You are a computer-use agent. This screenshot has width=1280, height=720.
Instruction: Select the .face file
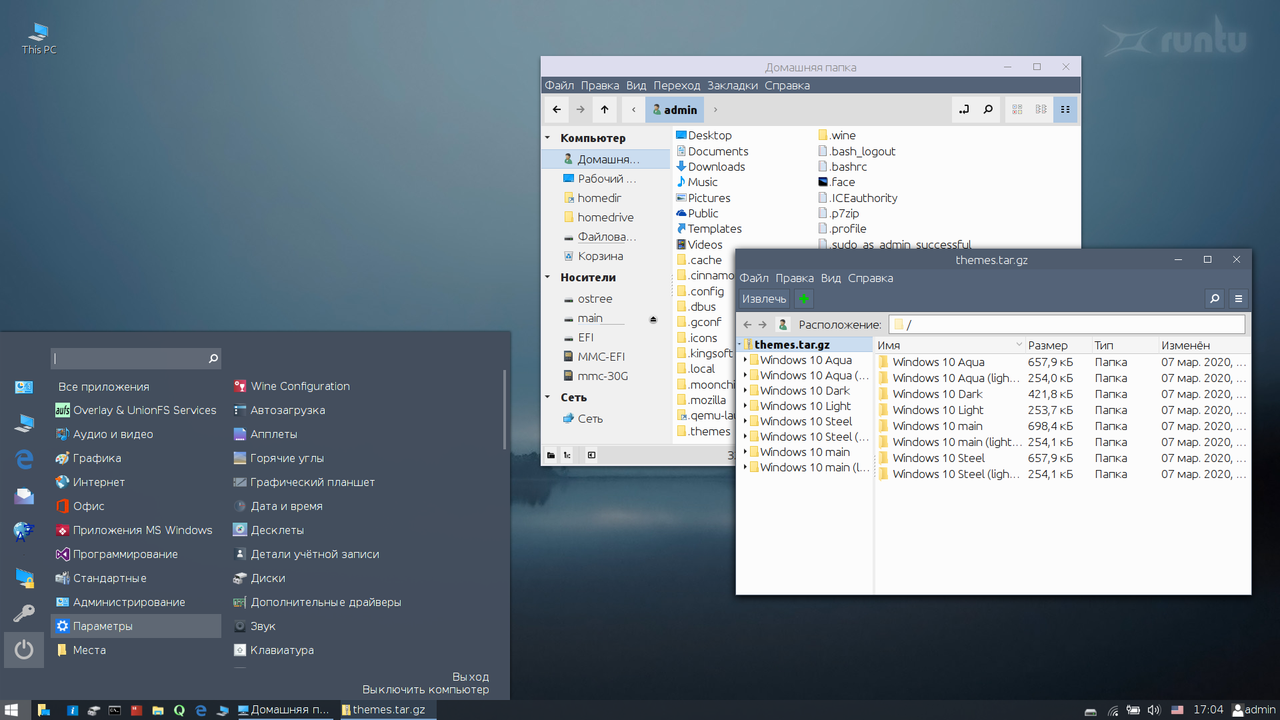pyautogui.click(x=836, y=182)
